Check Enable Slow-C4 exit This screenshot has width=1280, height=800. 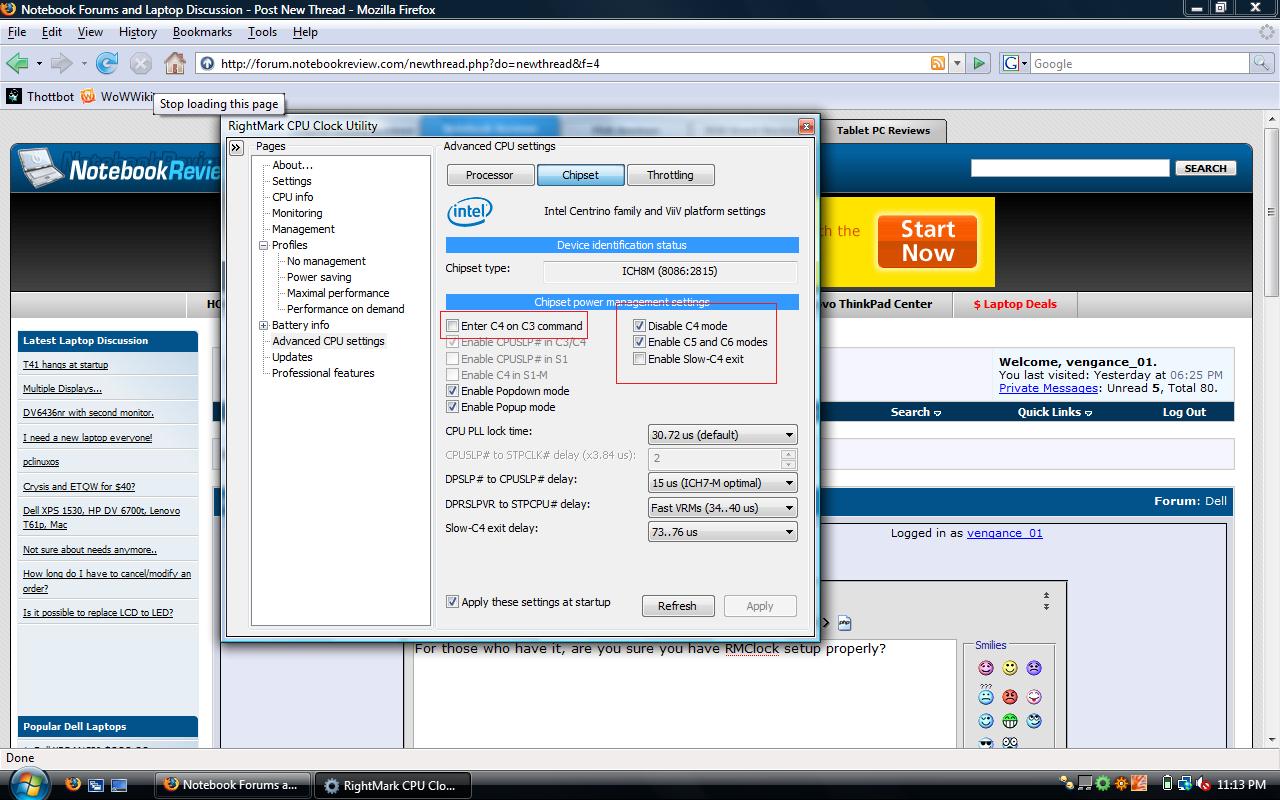click(640, 359)
